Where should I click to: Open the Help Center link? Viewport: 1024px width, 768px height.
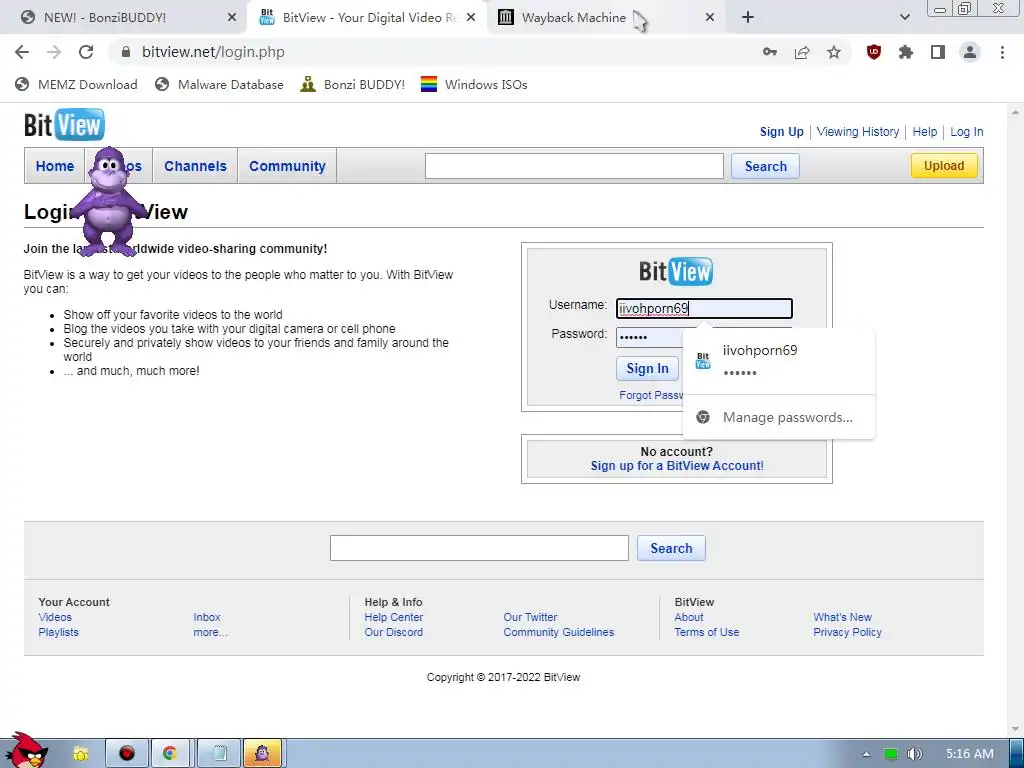394,617
